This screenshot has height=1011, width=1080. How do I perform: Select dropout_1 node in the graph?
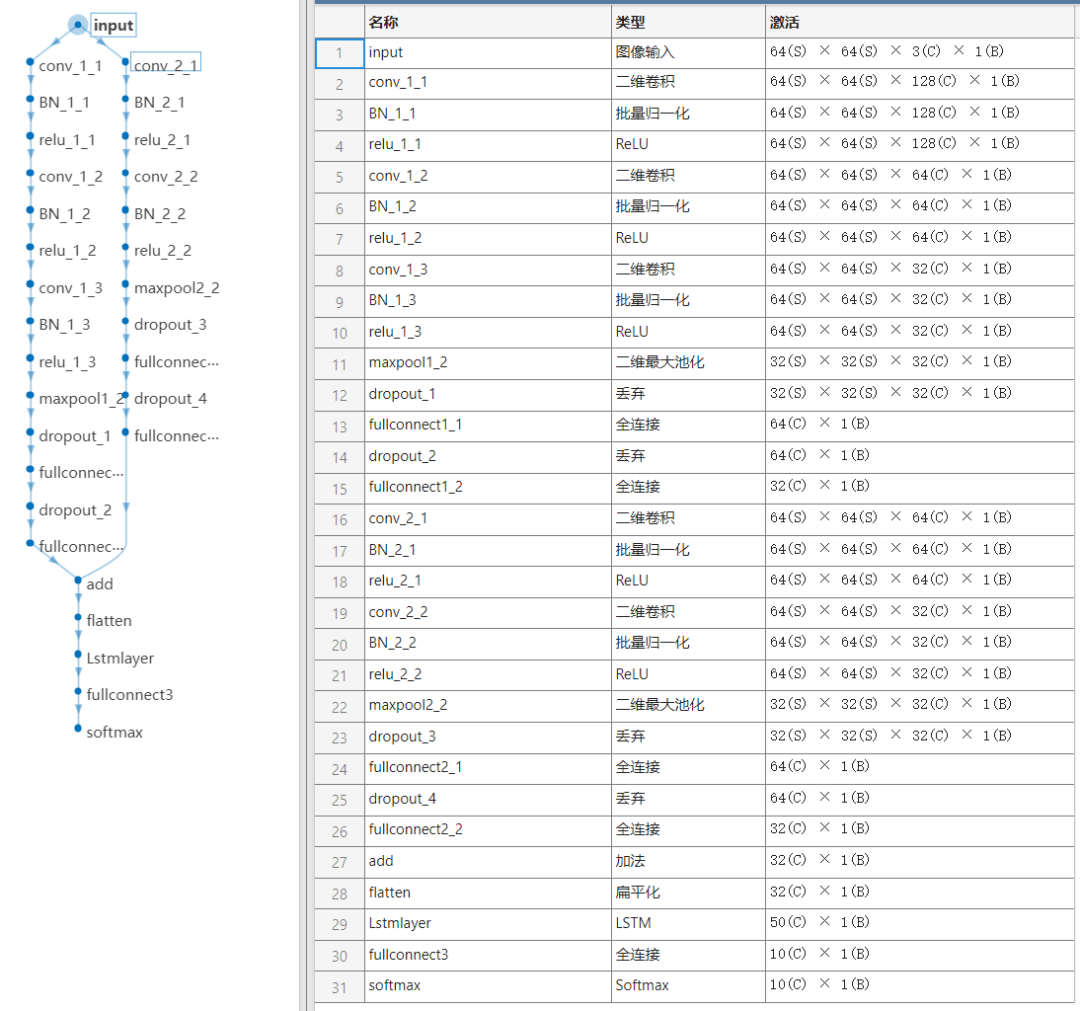(74, 436)
